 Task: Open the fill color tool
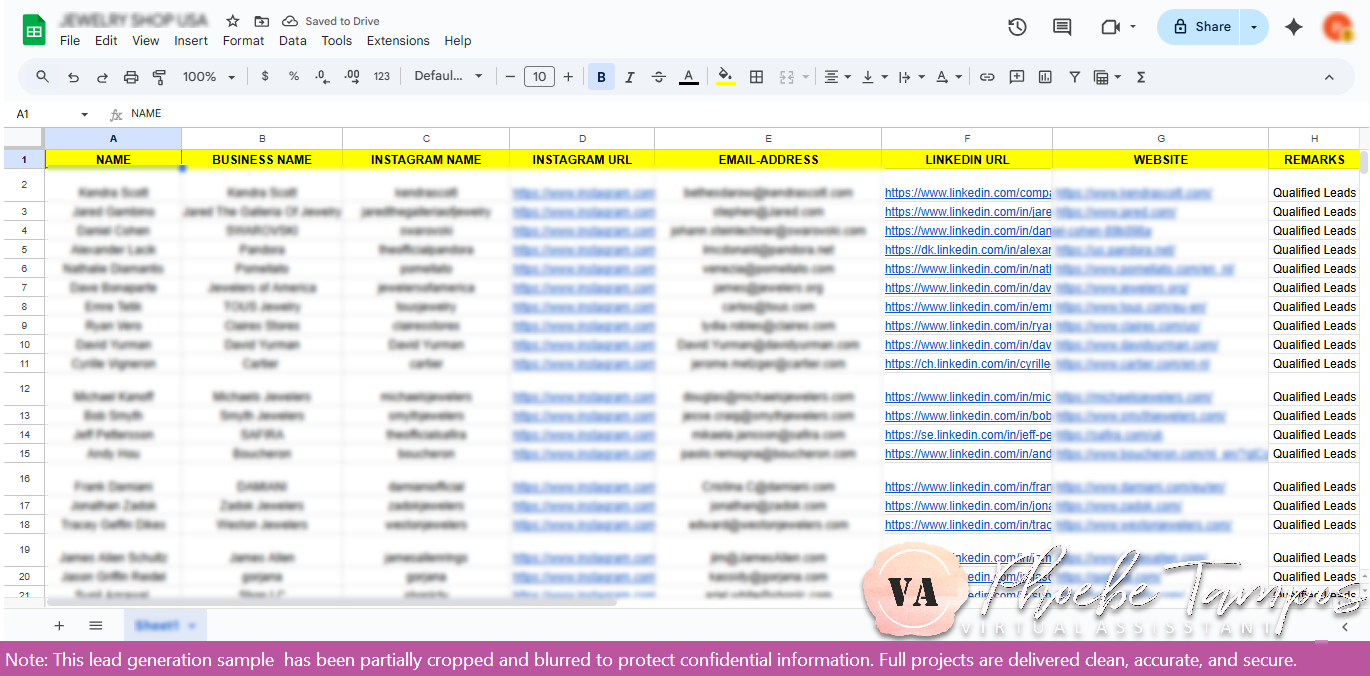(725, 76)
